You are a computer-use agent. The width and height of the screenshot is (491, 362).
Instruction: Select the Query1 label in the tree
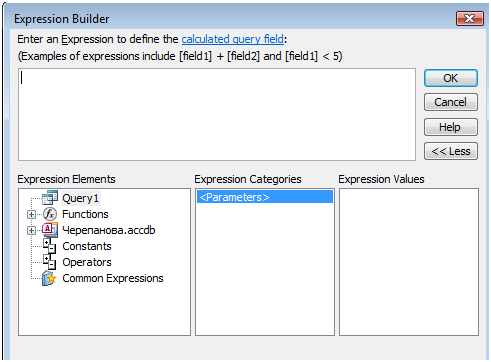(x=81, y=198)
